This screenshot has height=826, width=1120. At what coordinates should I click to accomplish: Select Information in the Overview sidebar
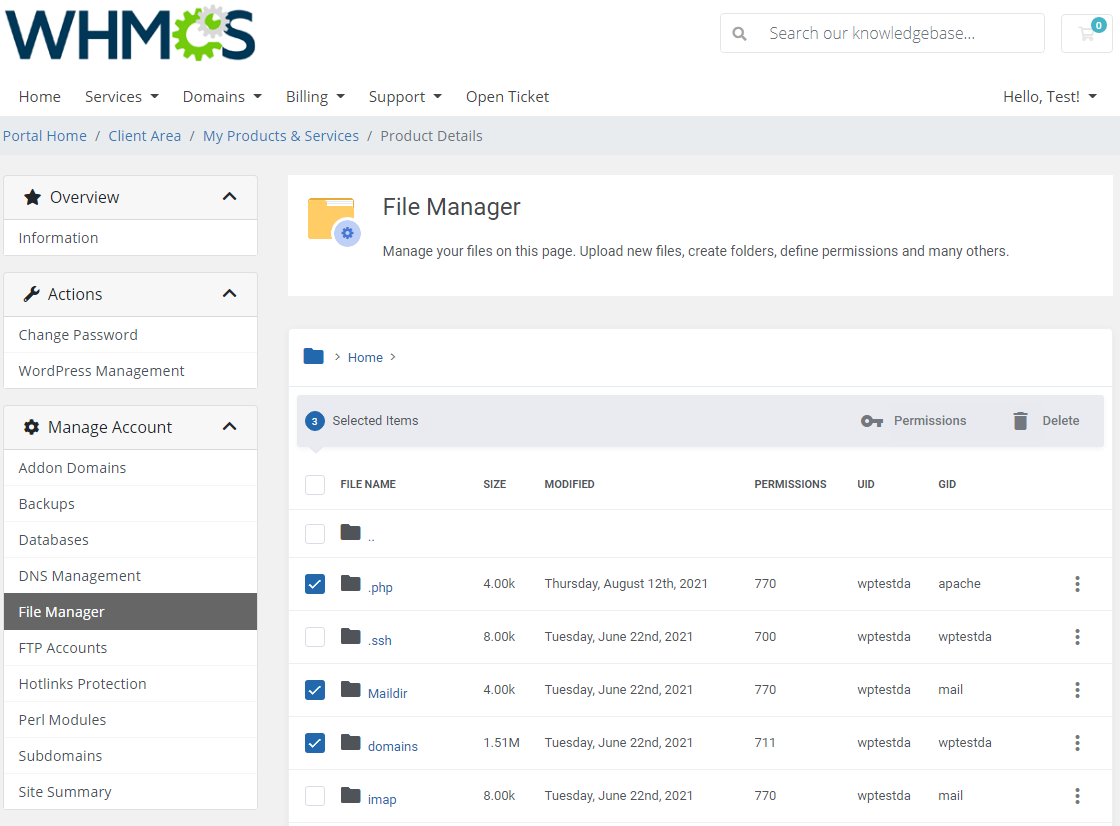point(131,238)
